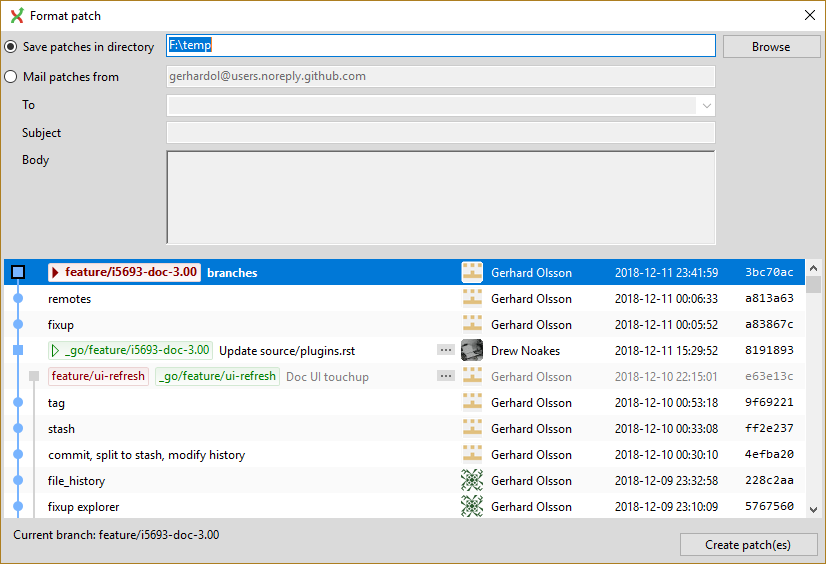Viewport: 826px width, 564px height.
Task: Select the 'fixup explorer' commit message
Action: point(83,507)
